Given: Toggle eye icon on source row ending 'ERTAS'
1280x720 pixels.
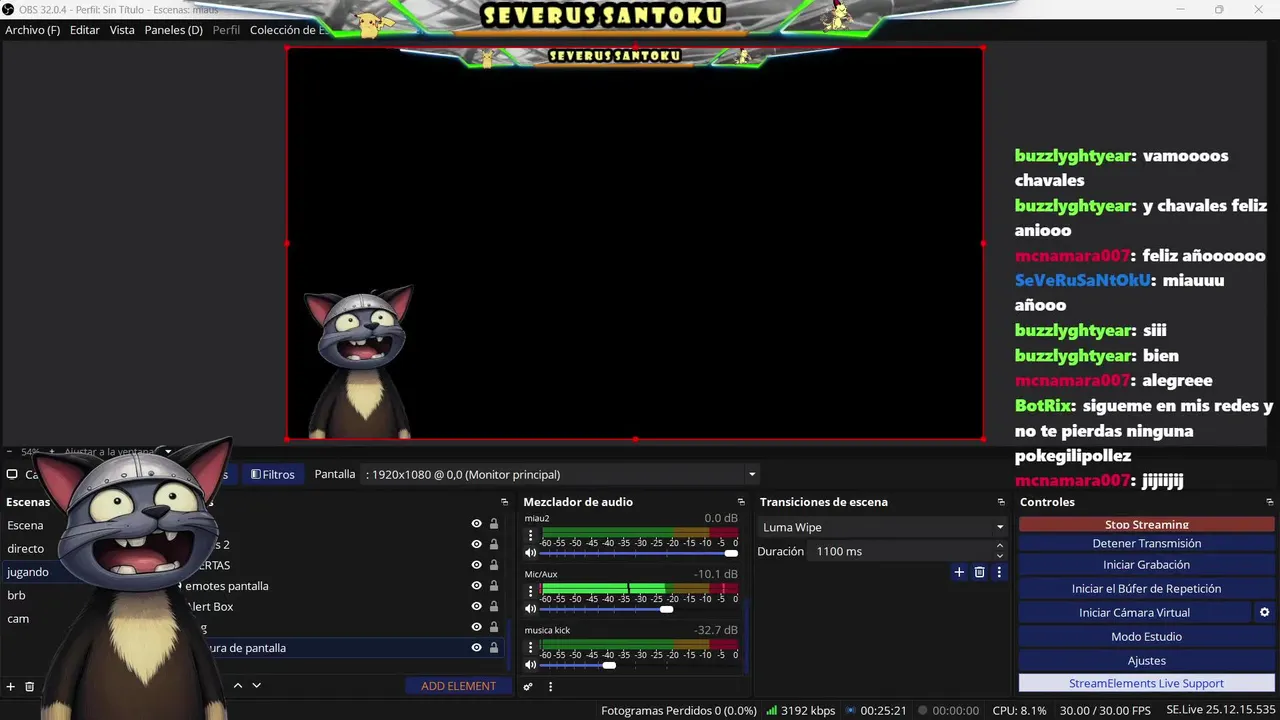Looking at the screenshot, I should coord(476,565).
